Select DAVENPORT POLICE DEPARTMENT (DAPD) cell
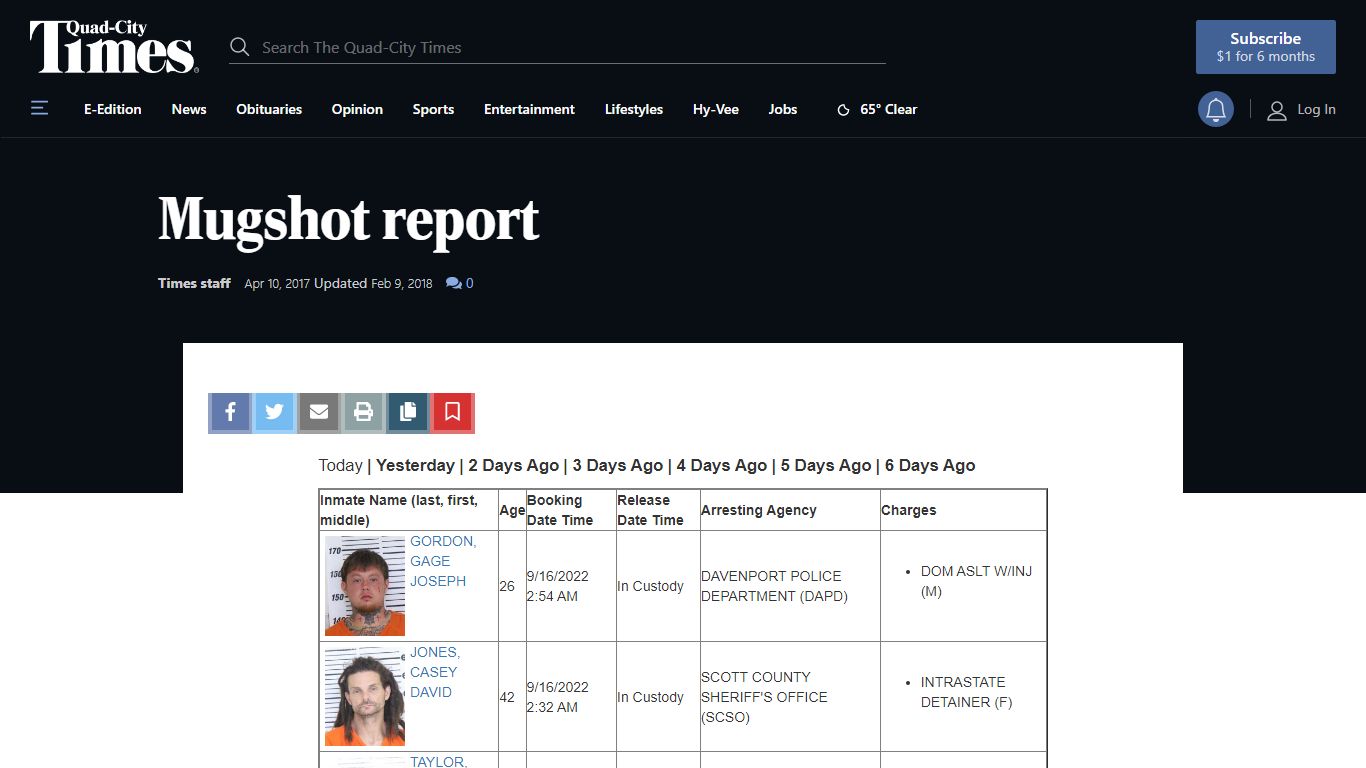 point(790,586)
